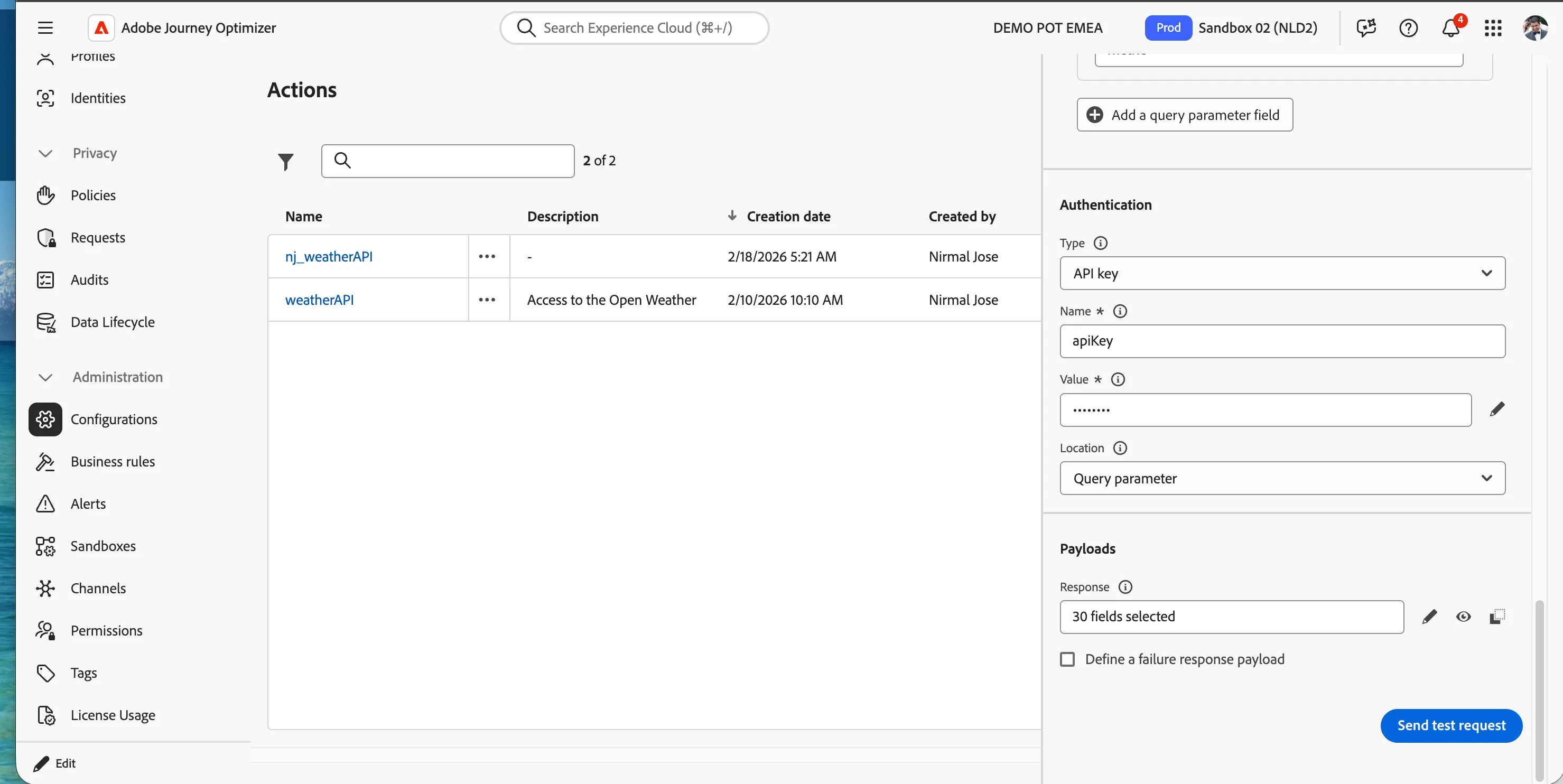Copy the Response payload
The image size is (1563, 784).
coord(1497,617)
